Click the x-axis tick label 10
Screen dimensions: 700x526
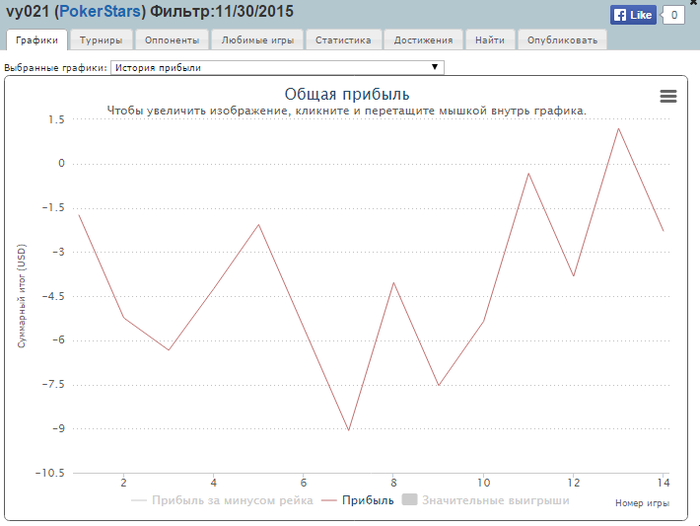point(483,483)
